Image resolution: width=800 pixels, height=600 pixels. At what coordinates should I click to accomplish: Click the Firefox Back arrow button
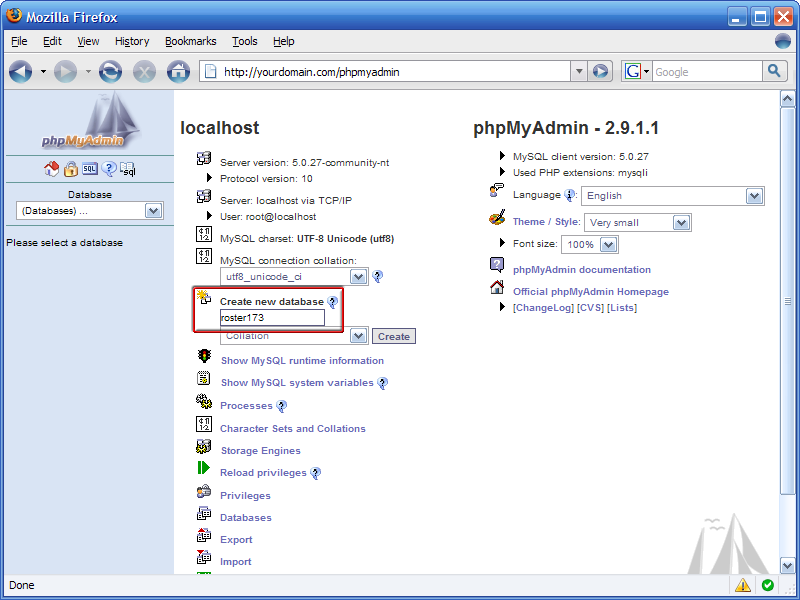[x=20, y=72]
